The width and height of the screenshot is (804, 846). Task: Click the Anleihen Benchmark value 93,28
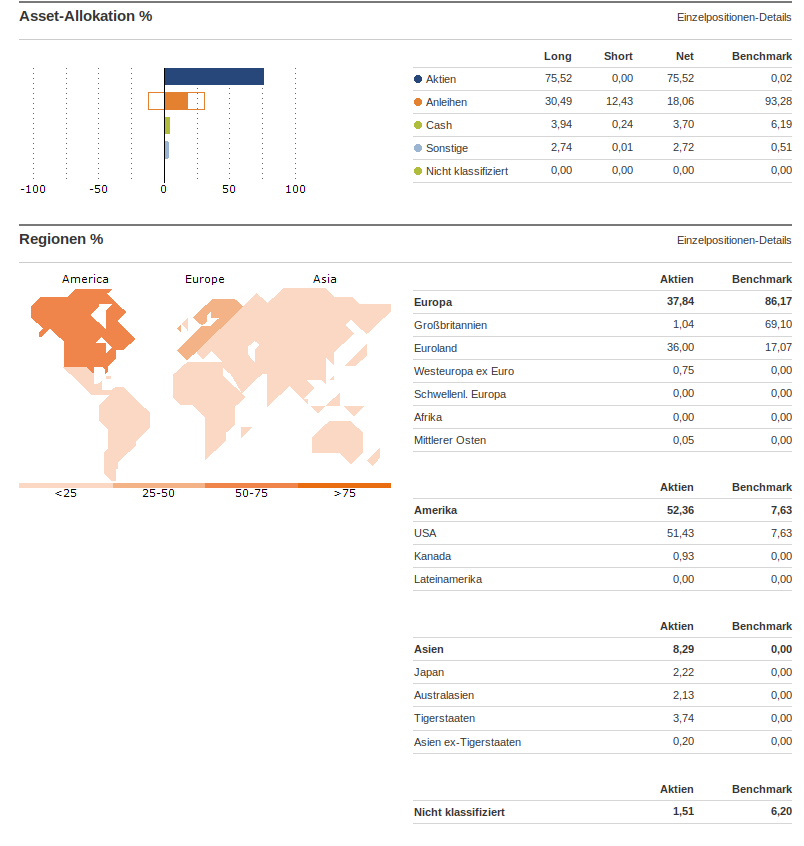pyautogui.click(x=778, y=101)
